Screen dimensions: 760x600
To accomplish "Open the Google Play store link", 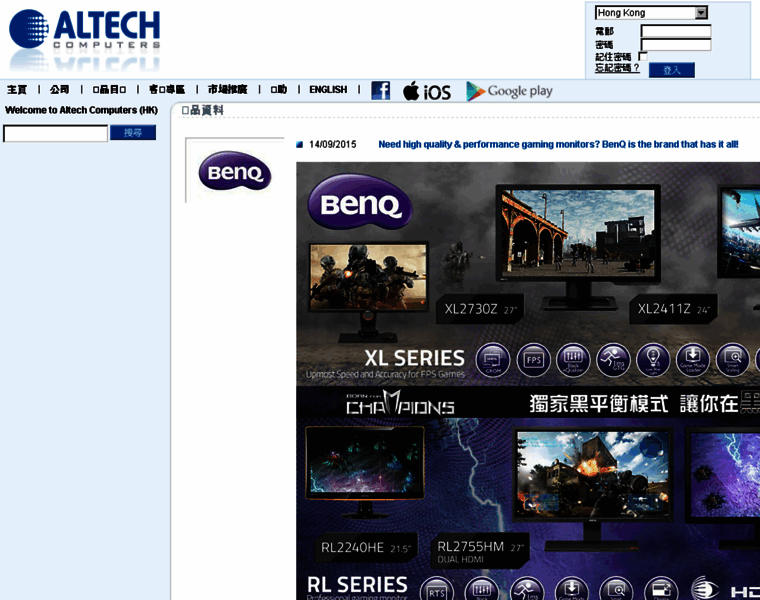I will tap(509, 91).
